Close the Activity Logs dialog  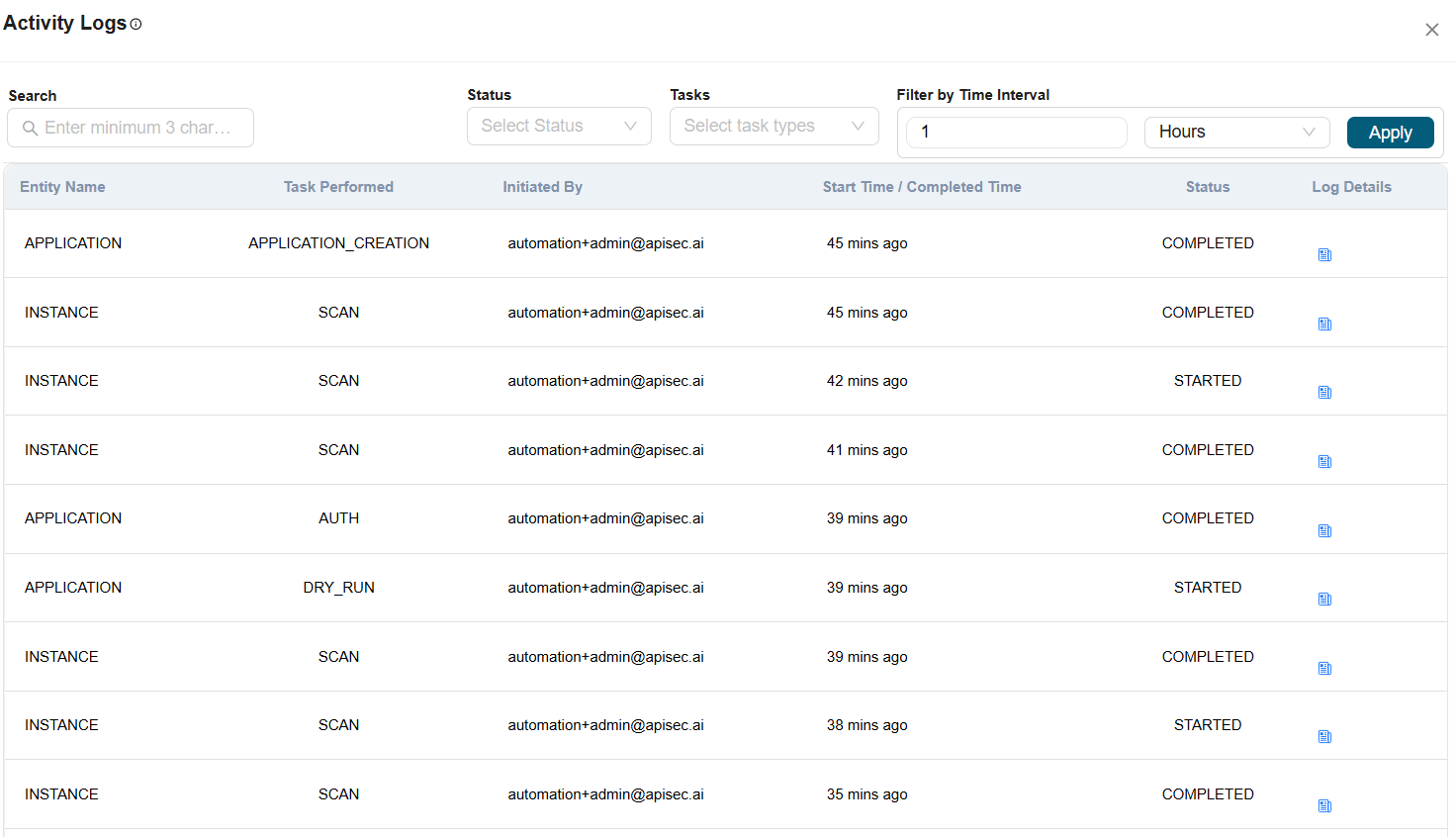point(1431,29)
